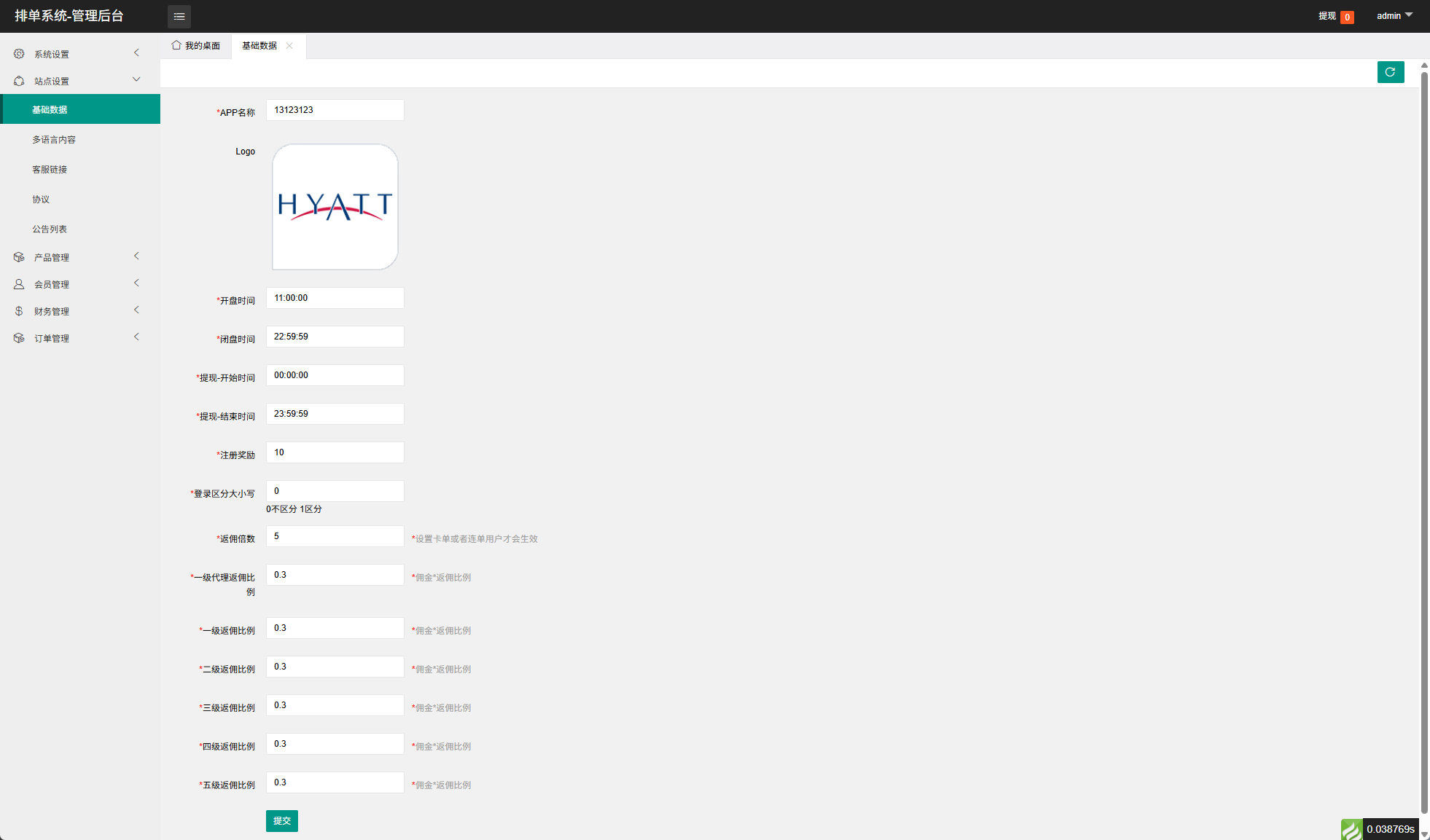Click the hamburger menu collapse icon
1430x840 pixels.
(x=179, y=16)
